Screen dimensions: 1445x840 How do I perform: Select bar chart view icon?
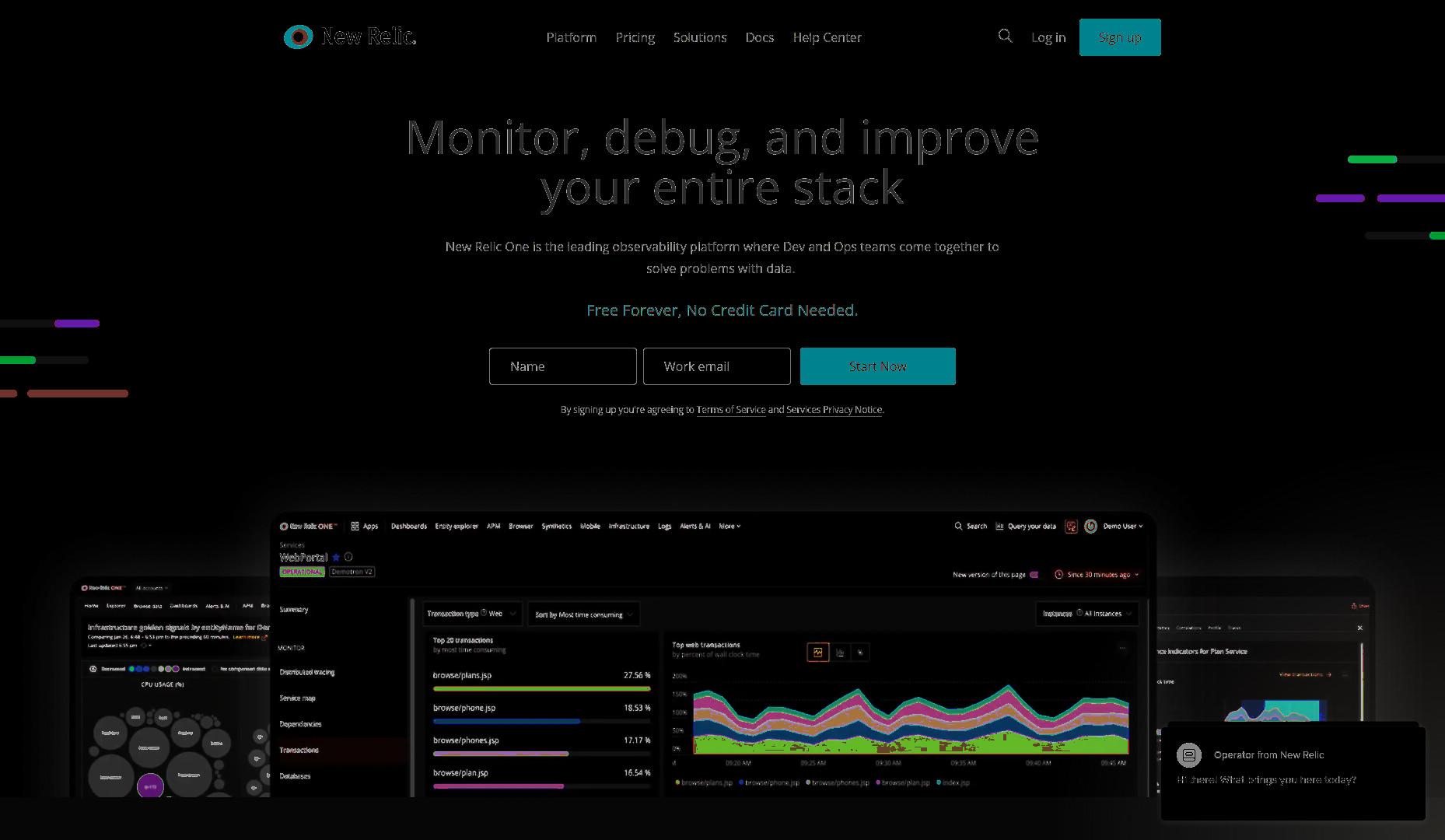pos(840,653)
